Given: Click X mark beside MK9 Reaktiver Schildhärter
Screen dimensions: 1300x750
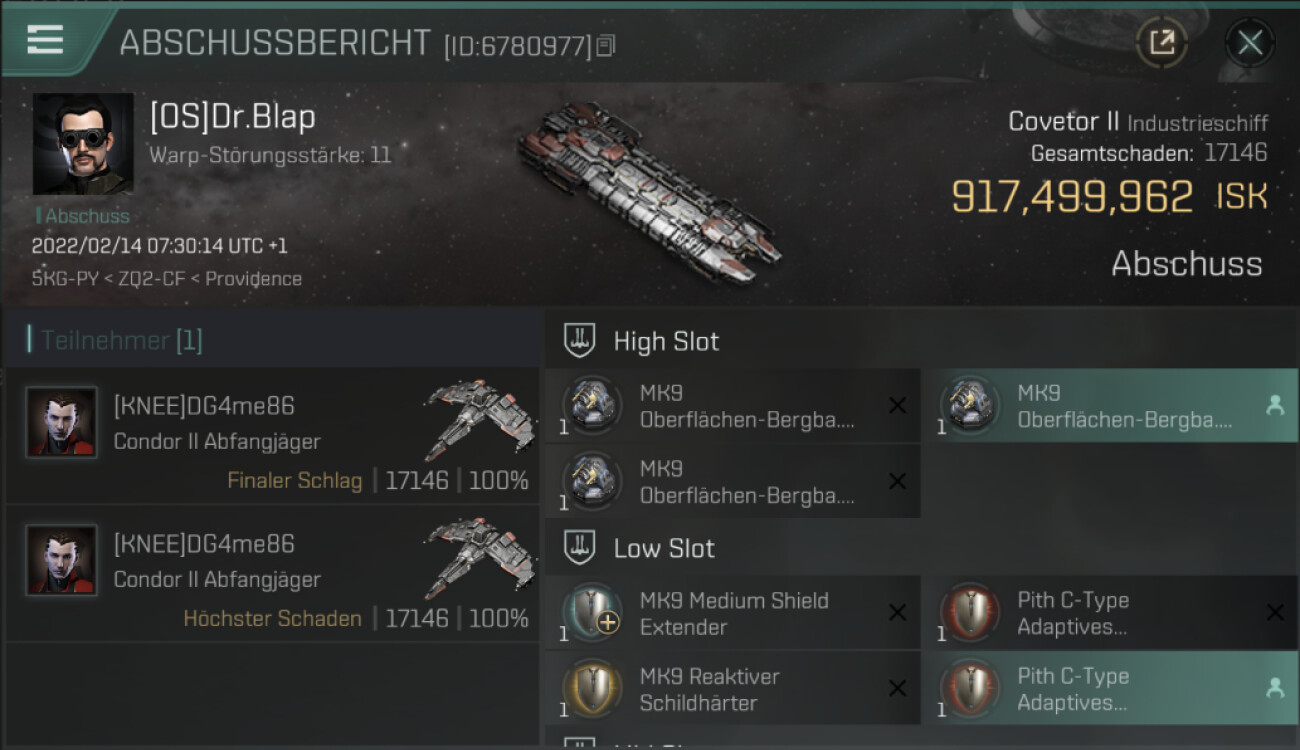Looking at the screenshot, I should tap(897, 688).
